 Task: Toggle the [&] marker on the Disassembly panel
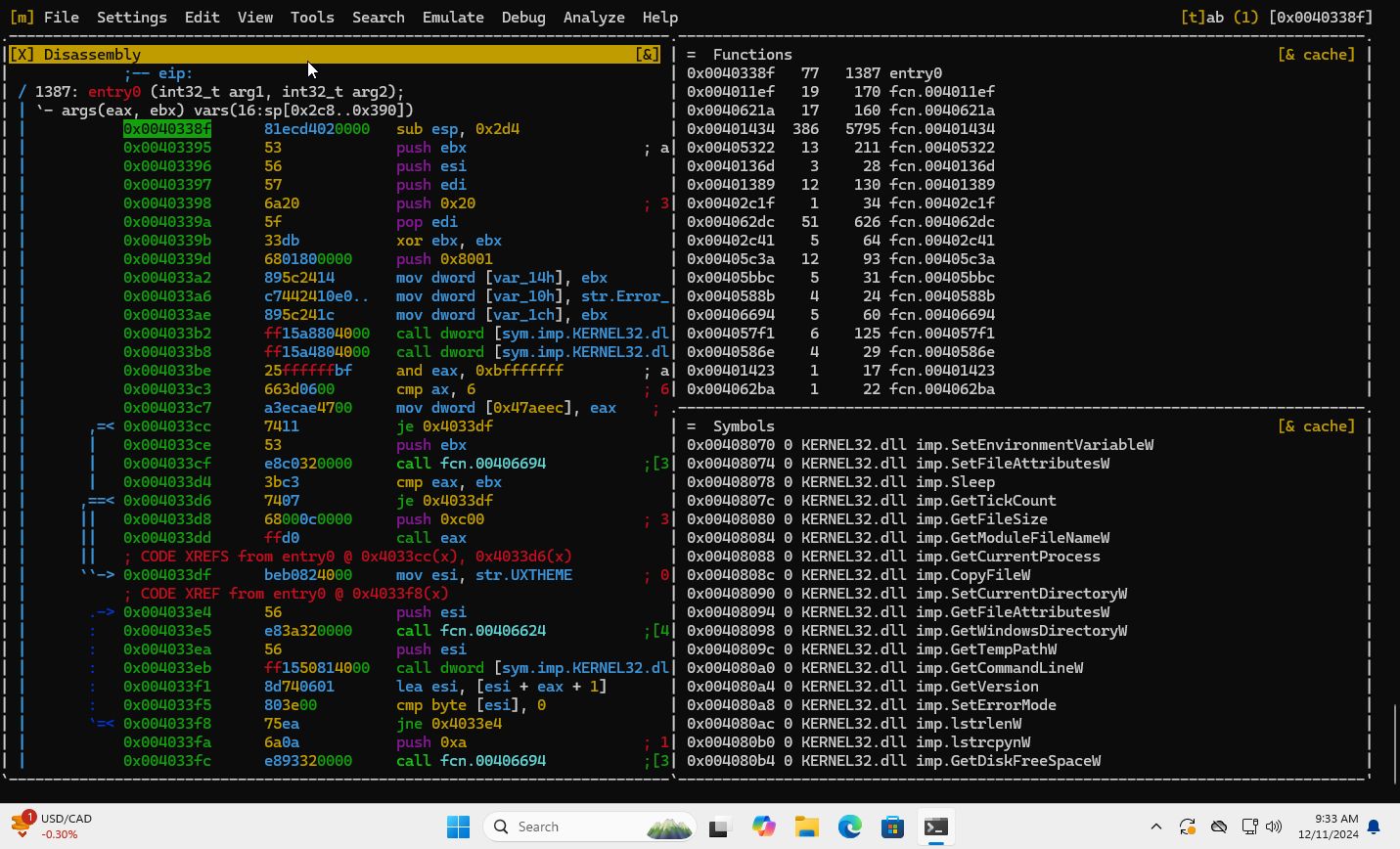click(647, 55)
